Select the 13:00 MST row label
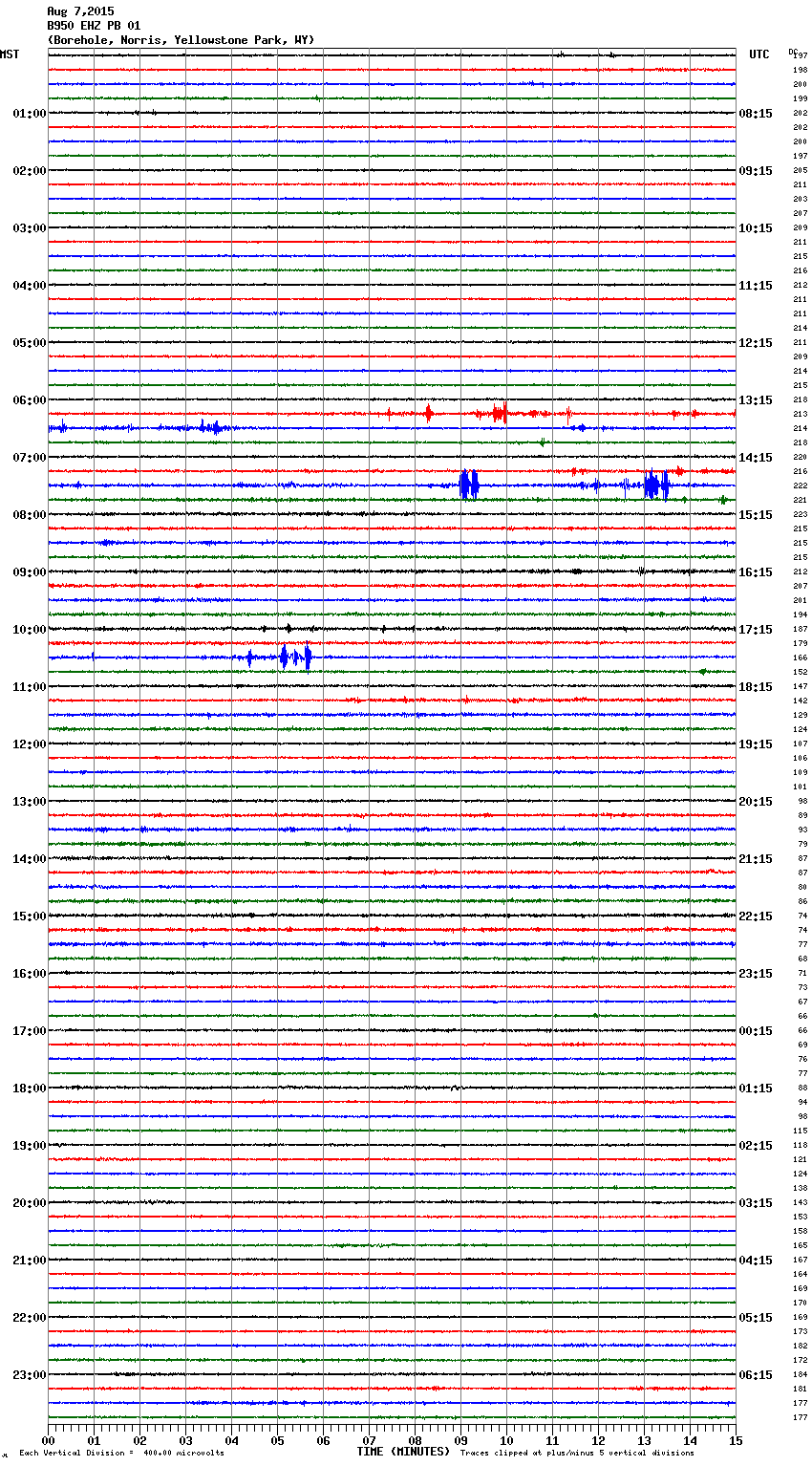Viewport: 812px width, 1466px height. coord(30,802)
